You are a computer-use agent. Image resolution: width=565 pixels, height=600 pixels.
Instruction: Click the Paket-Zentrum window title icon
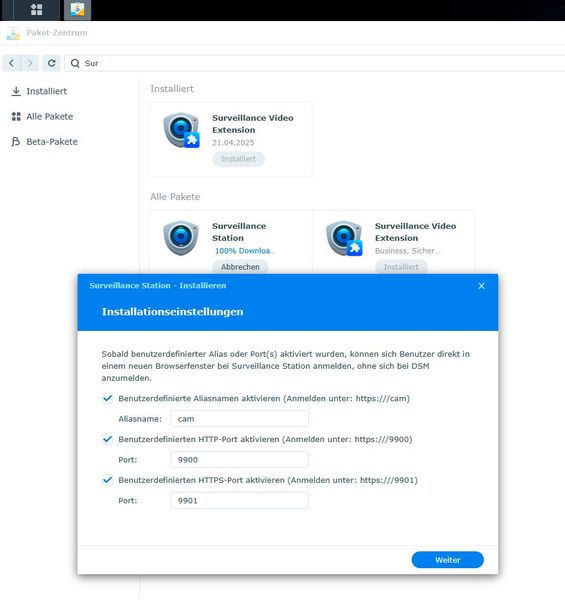(x=13, y=33)
